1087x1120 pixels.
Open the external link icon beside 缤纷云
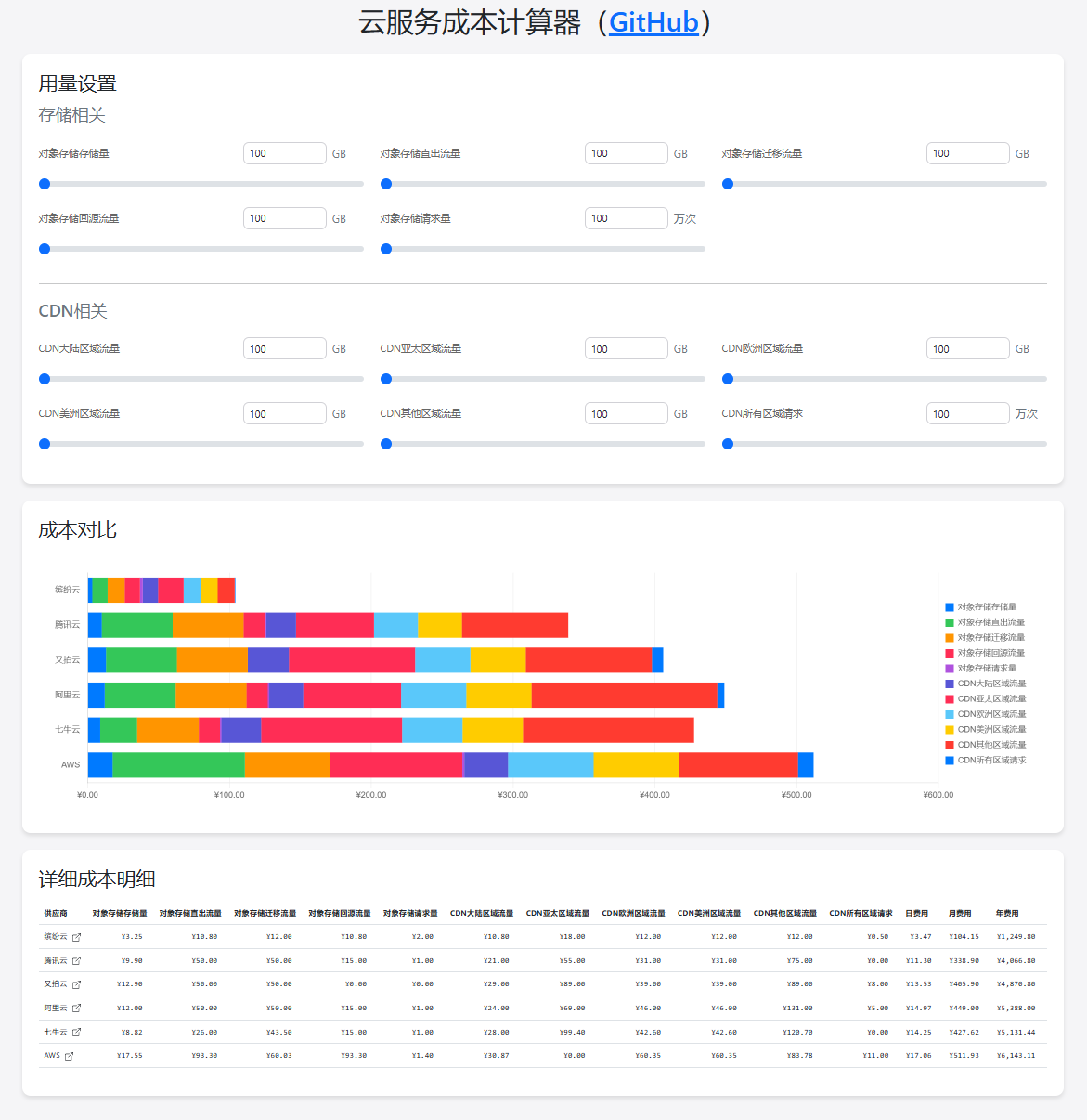(76, 937)
